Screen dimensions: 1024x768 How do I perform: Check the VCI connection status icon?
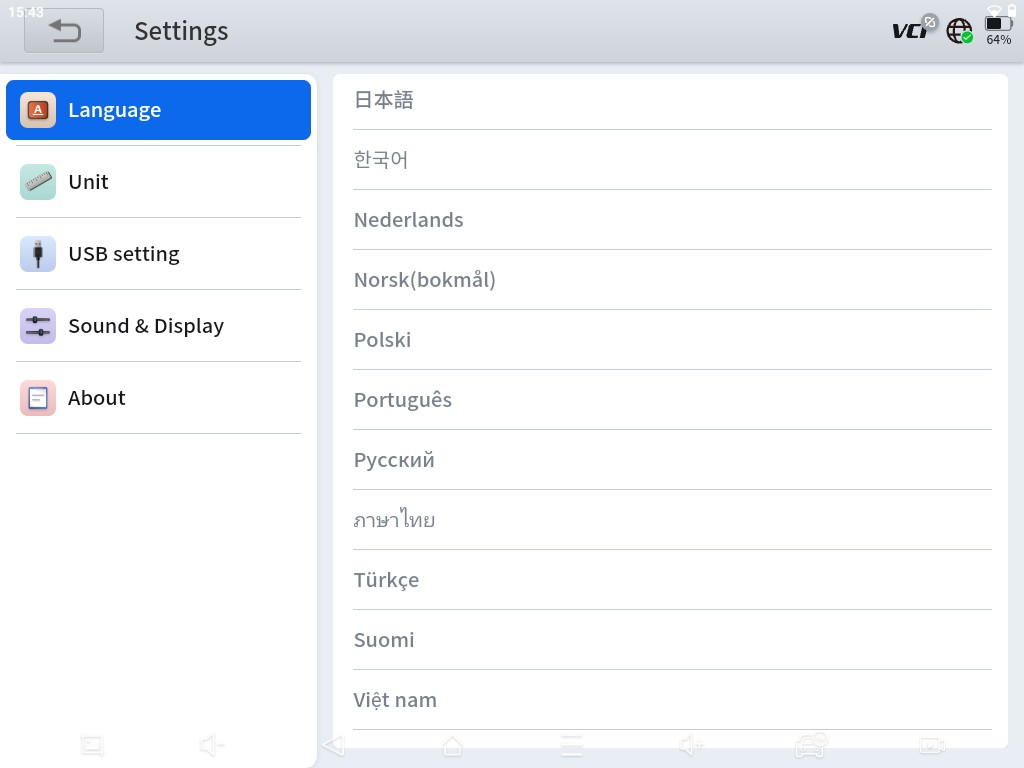(x=913, y=30)
